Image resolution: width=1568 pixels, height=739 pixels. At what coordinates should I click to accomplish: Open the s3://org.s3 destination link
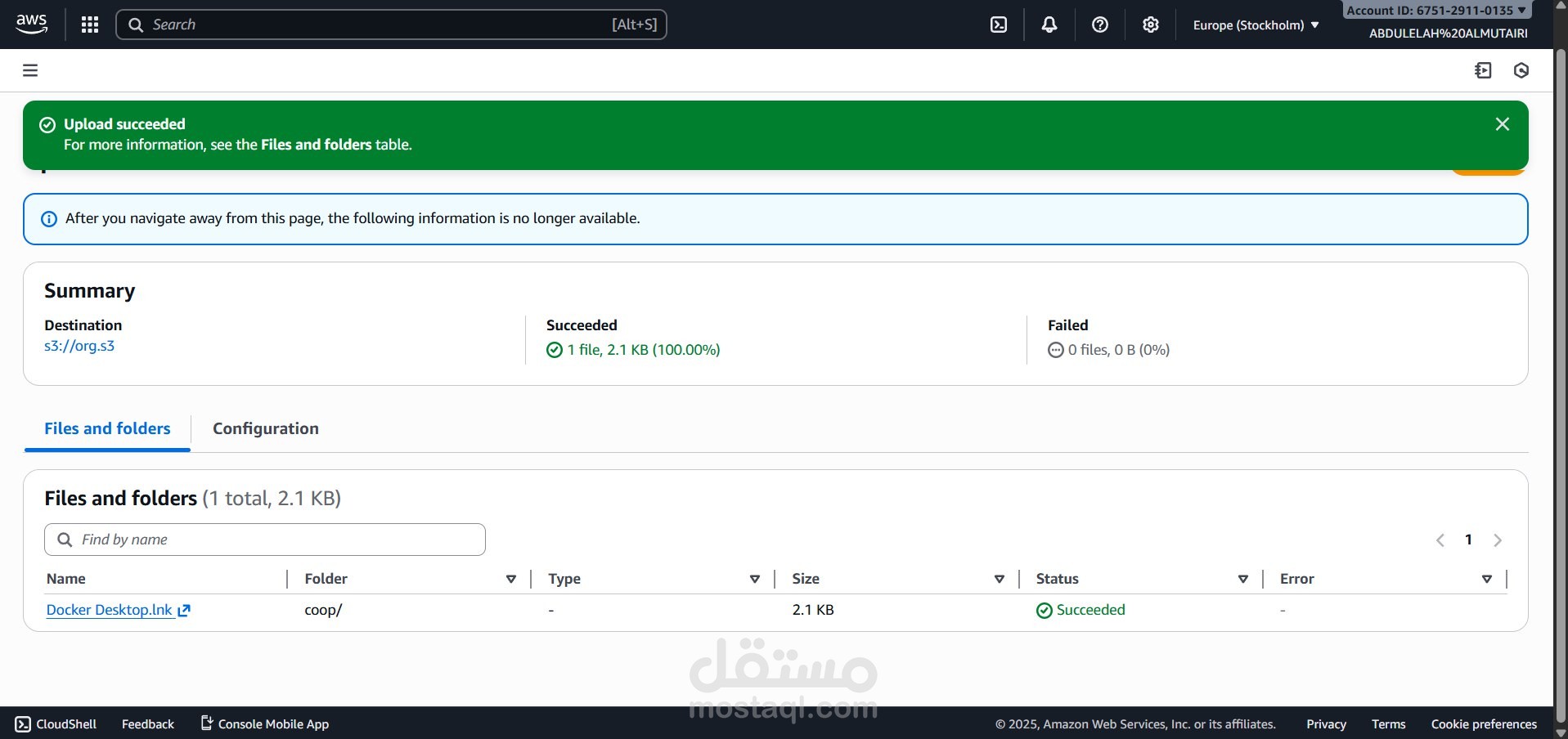pyautogui.click(x=79, y=345)
